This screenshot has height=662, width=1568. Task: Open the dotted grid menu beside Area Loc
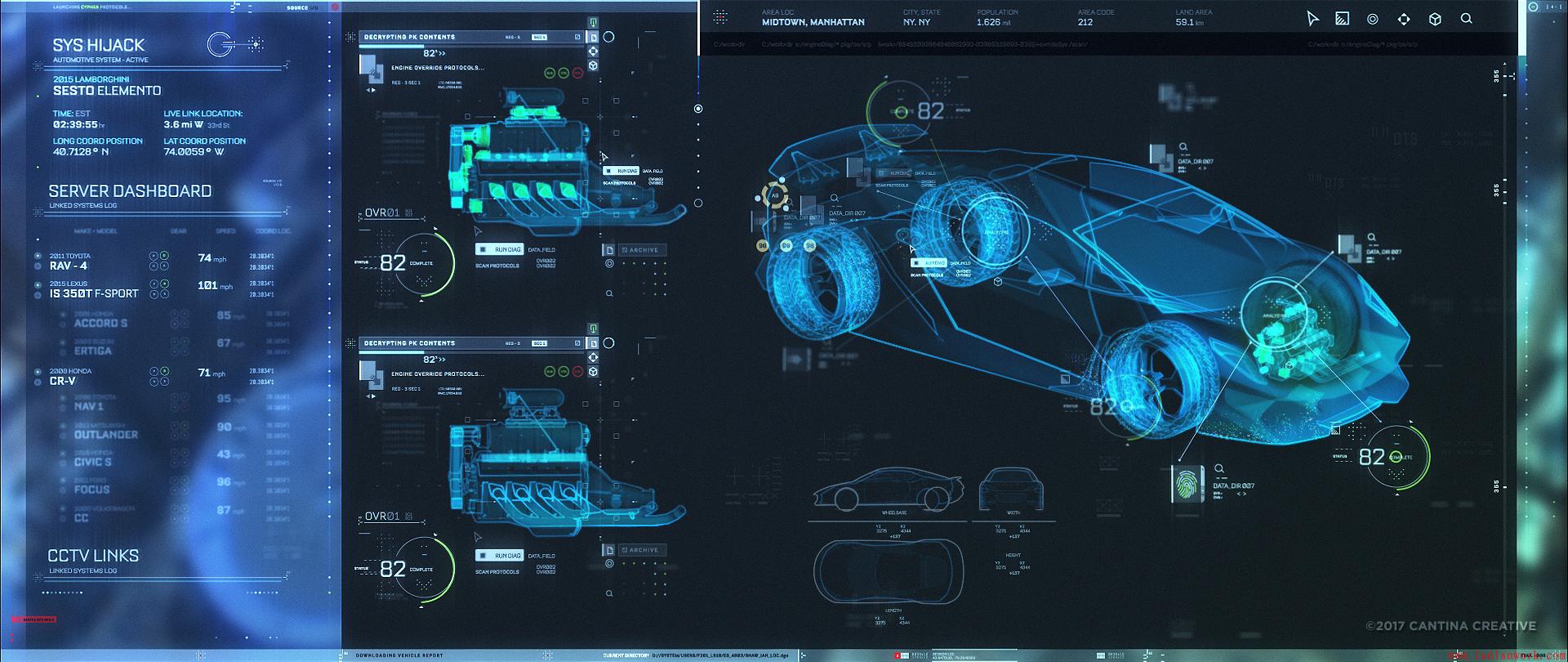[x=720, y=16]
